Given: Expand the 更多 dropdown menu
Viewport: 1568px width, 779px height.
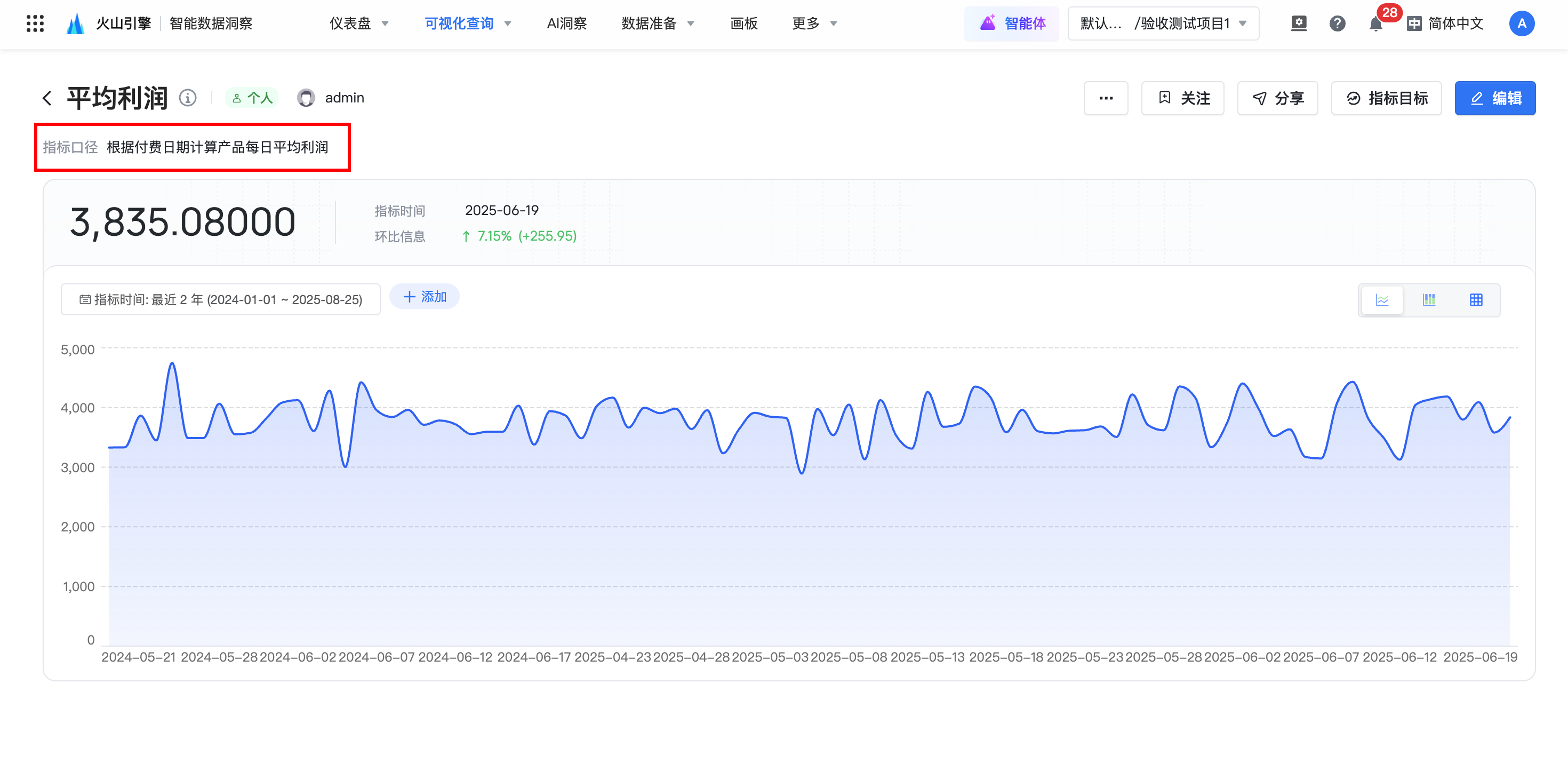Looking at the screenshot, I should 814,24.
